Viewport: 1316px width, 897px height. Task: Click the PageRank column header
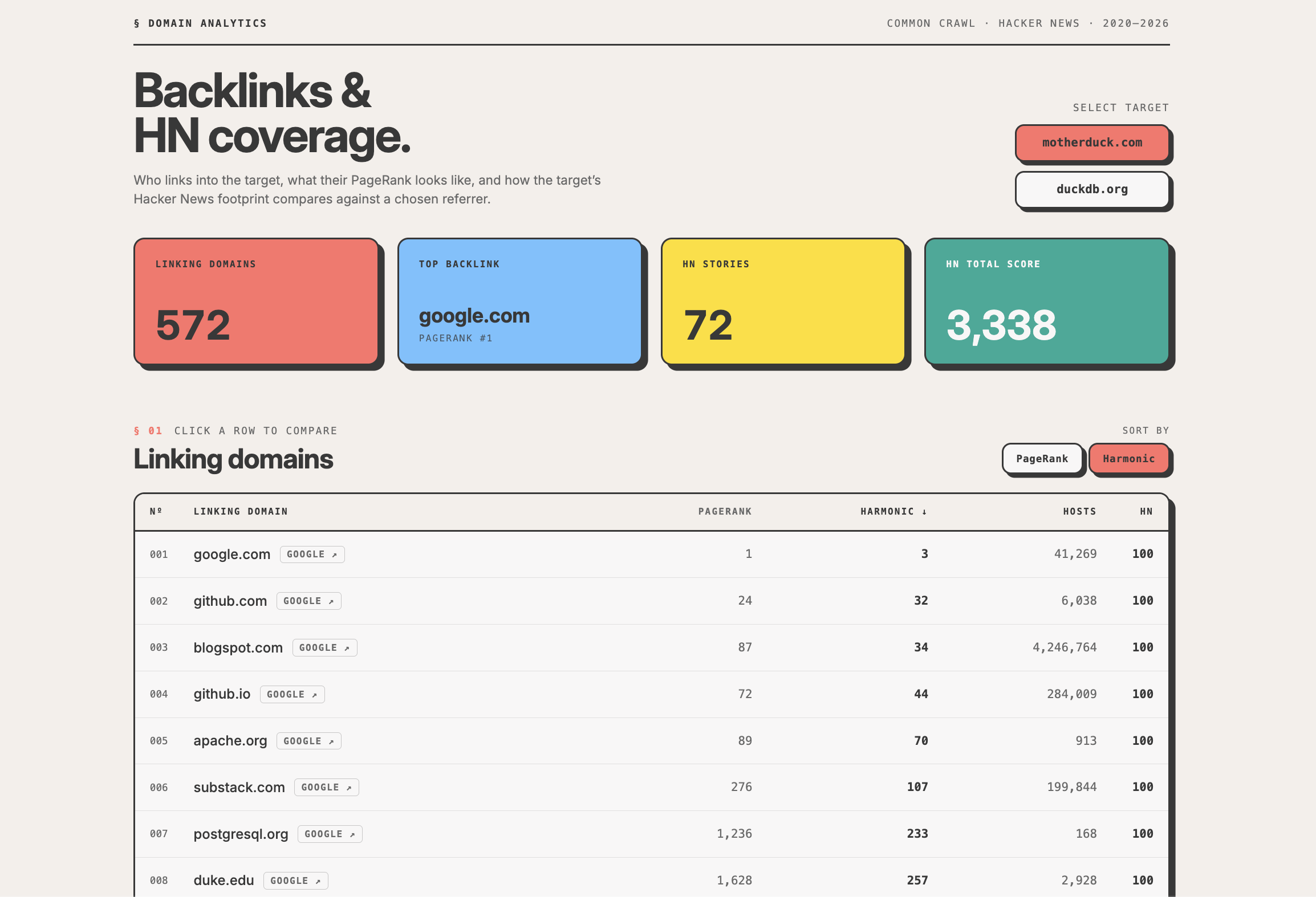point(725,512)
